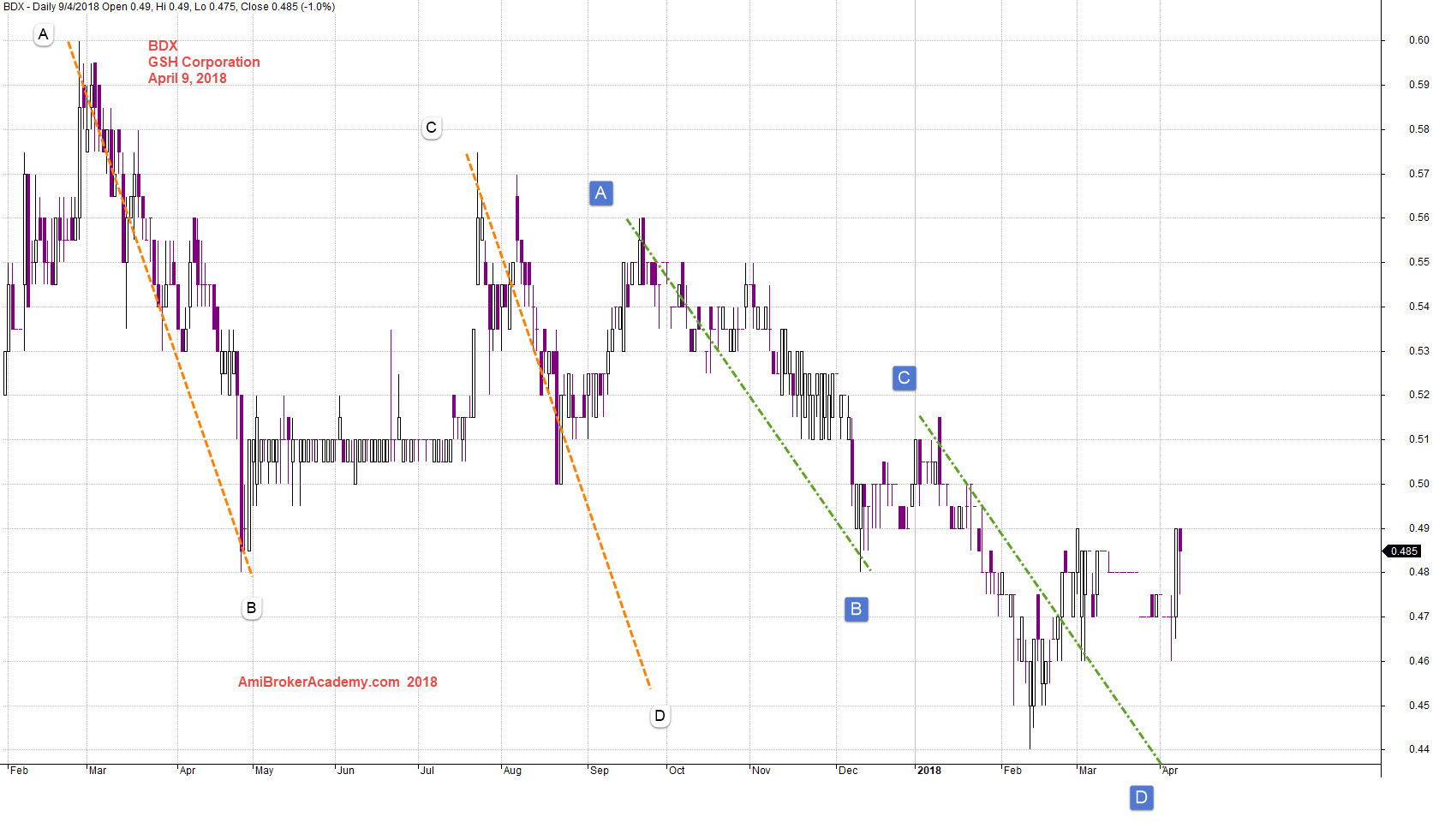The image size is (1433, 840).
Task: Click the 0.60 price axis label
Action: coord(1418,40)
